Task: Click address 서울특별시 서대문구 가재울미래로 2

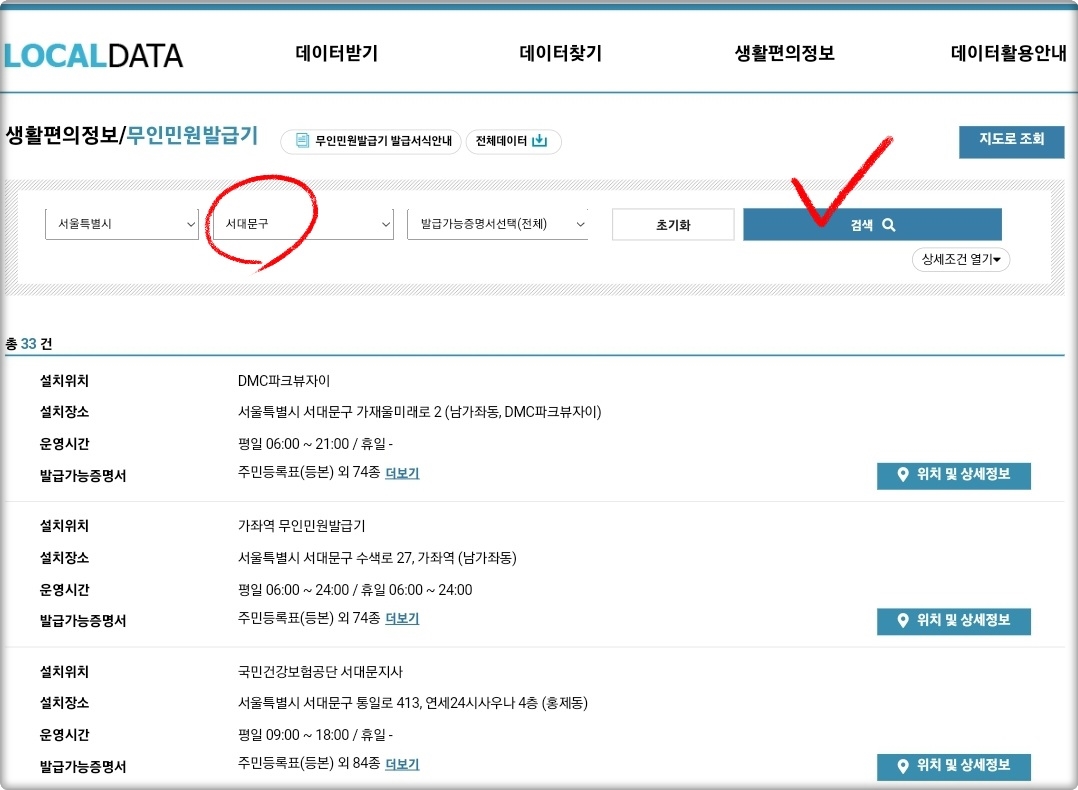Action: pos(419,412)
